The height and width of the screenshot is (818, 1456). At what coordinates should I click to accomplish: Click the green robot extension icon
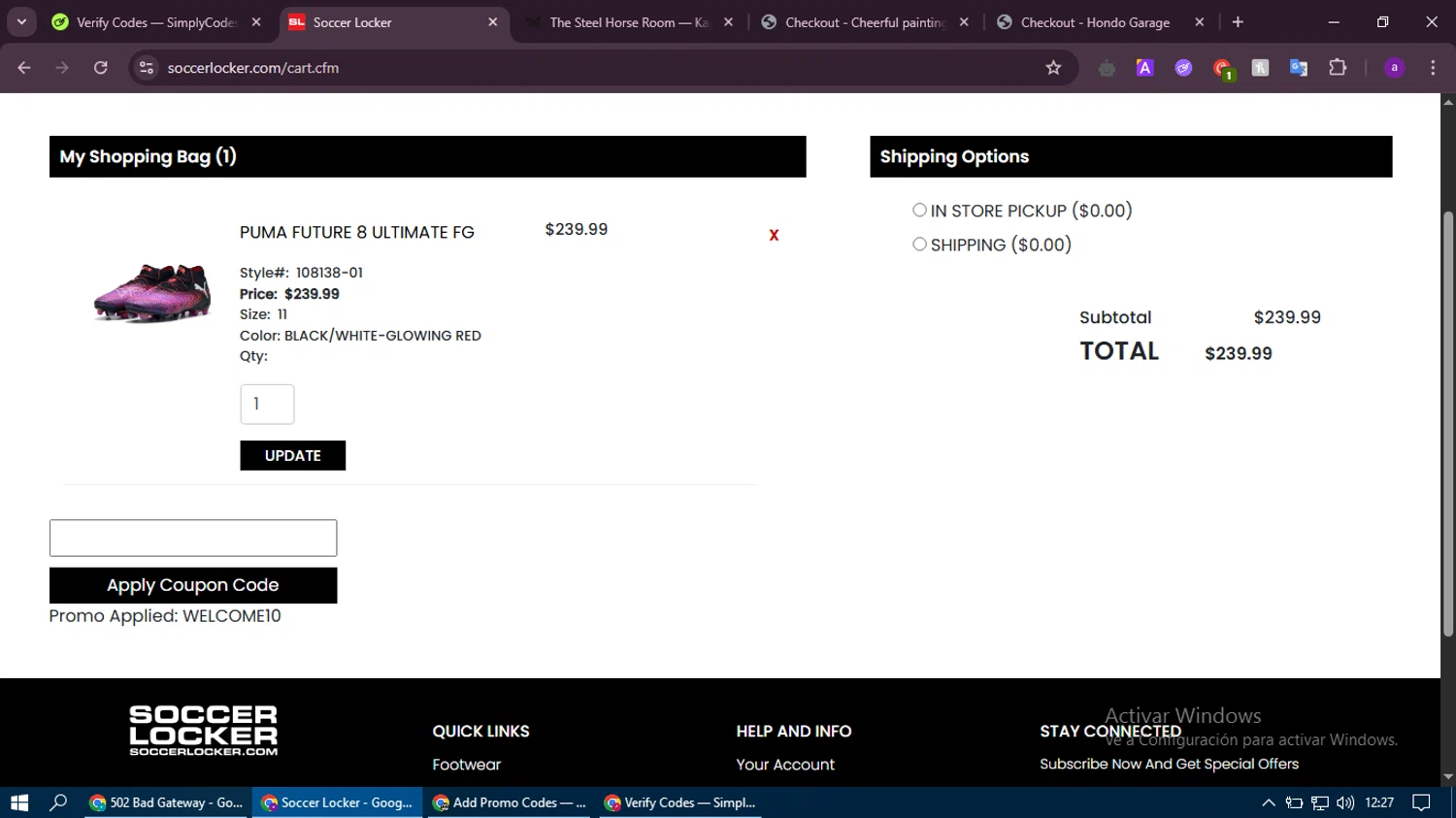point(1107,68)
